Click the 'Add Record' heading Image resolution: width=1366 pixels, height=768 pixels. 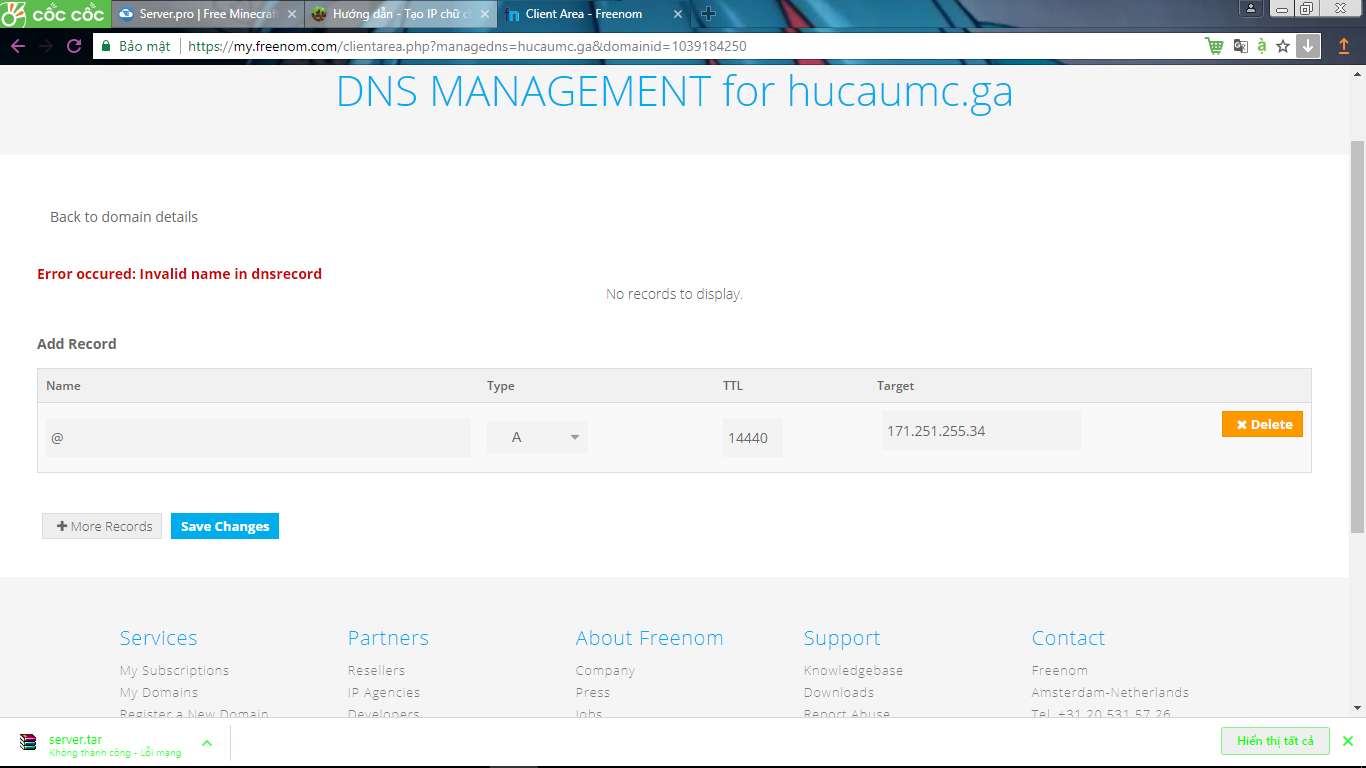[x=77, y=344]
